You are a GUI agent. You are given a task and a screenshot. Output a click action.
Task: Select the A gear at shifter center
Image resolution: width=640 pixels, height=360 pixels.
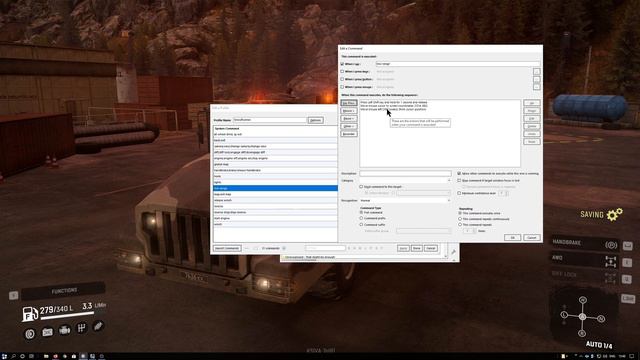(x=582, y=317)
